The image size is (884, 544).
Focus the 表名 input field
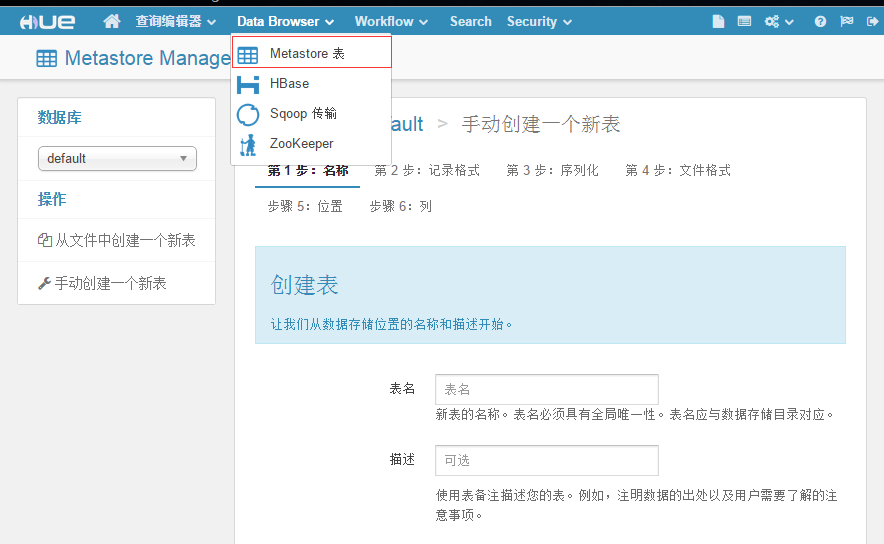(x=546, y=389)
